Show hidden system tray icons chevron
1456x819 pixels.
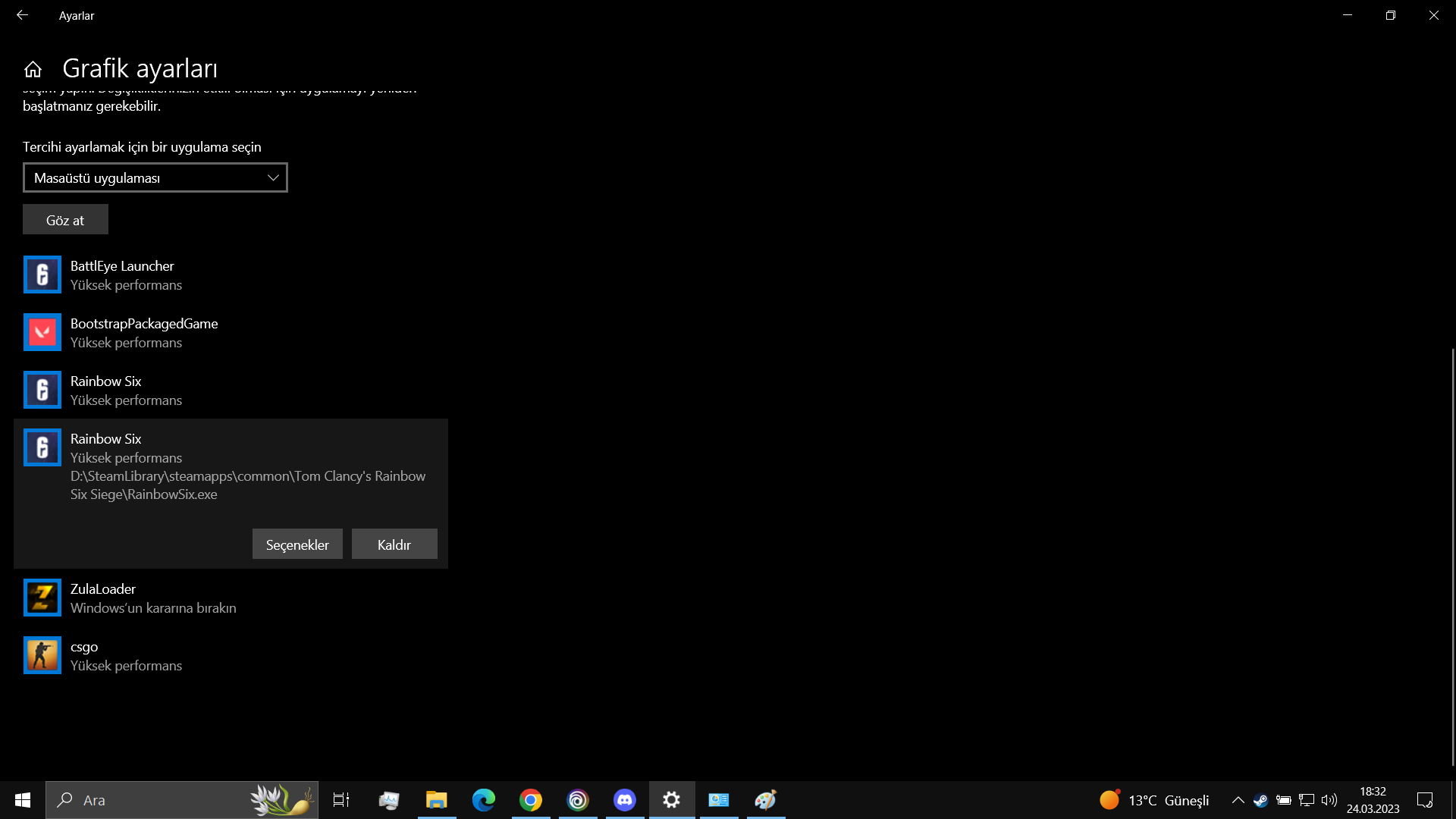[1238, 800]
